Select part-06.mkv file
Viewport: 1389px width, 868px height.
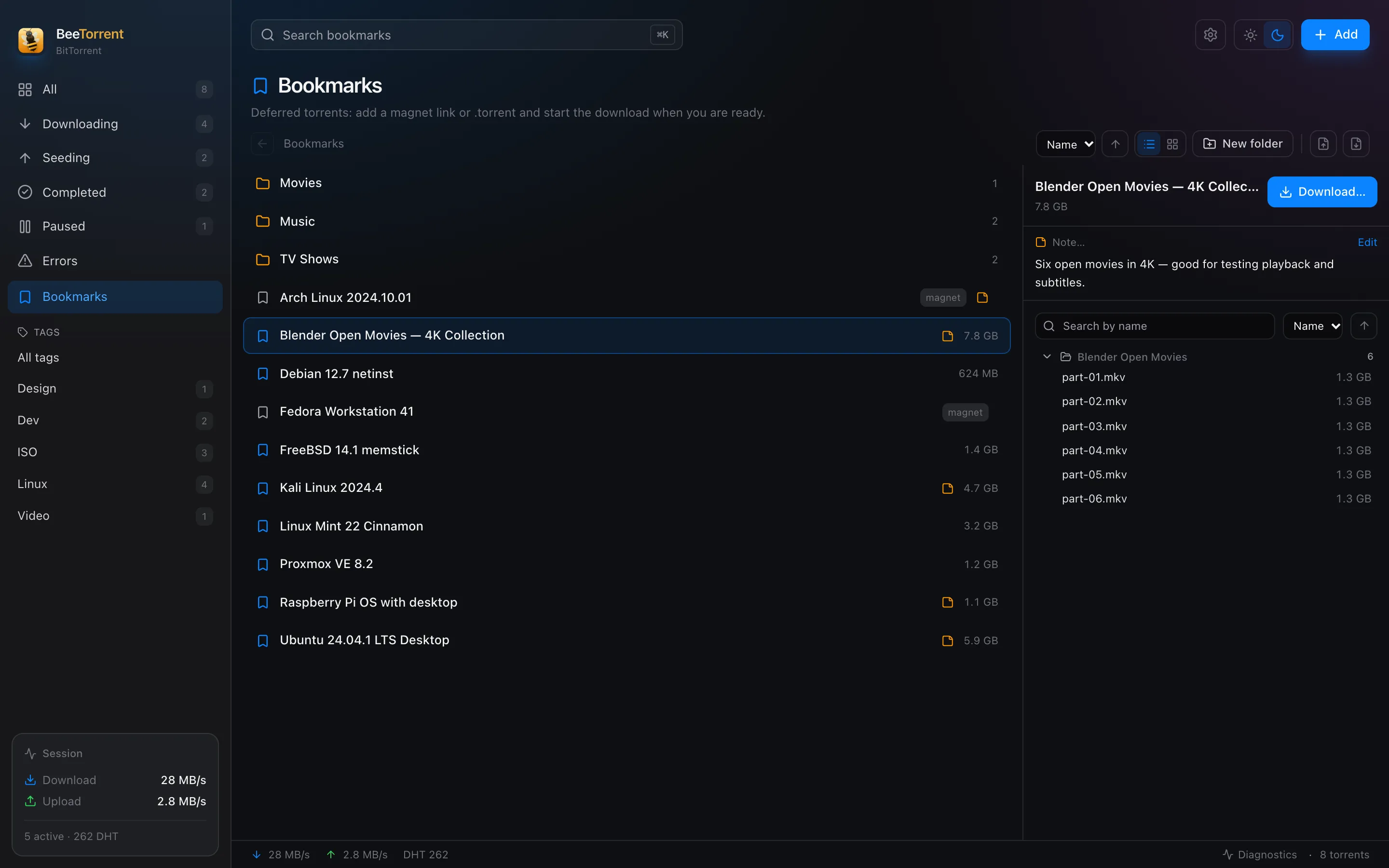pyautogui.click(x=1206, y=499)
